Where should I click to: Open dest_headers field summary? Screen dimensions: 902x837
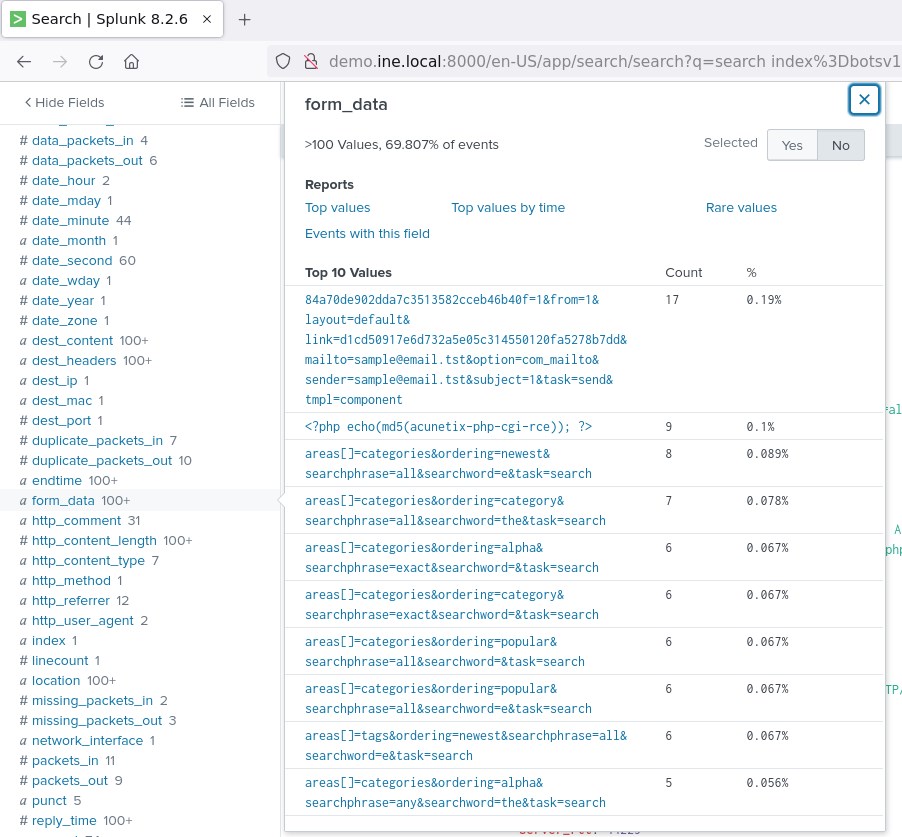[74, 361]
